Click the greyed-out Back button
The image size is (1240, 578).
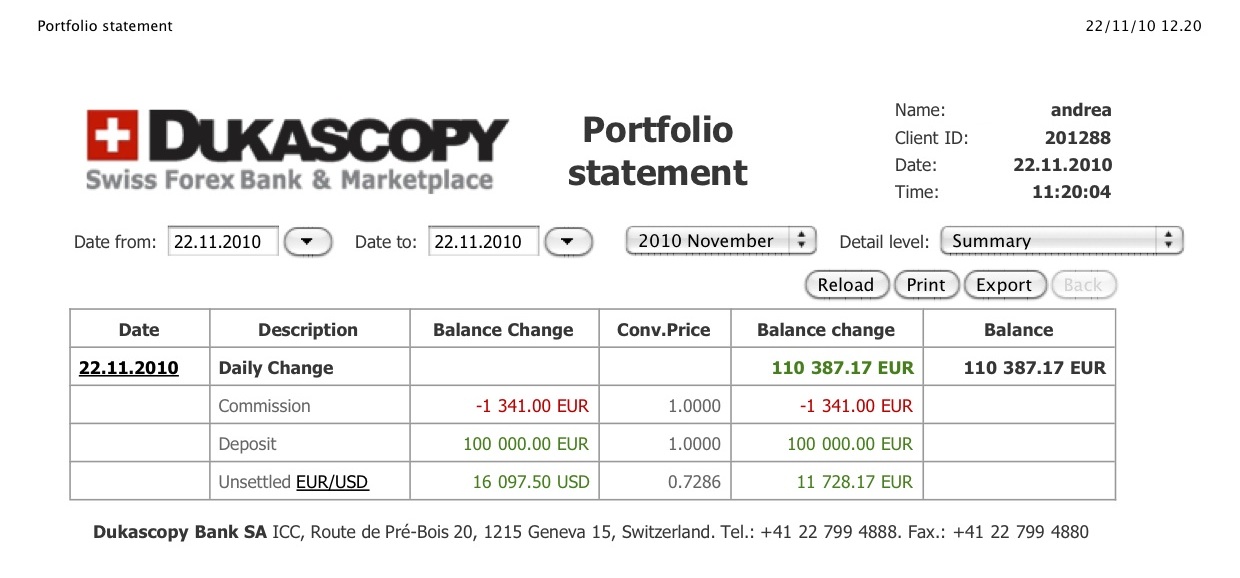pyautogui.click(x=1082, y=285)
